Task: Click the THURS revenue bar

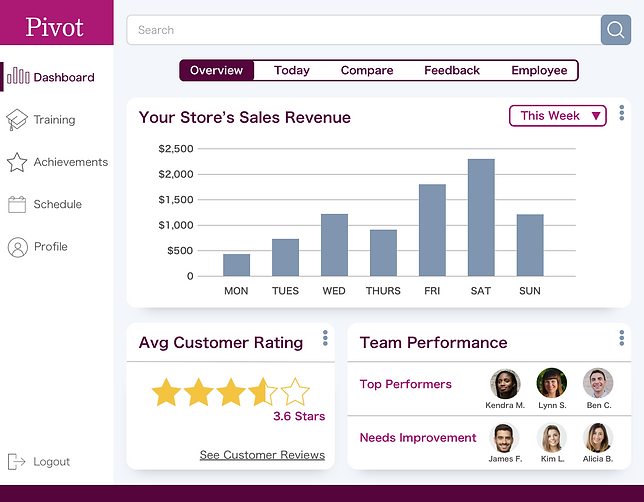Action: tap(383, 253)
